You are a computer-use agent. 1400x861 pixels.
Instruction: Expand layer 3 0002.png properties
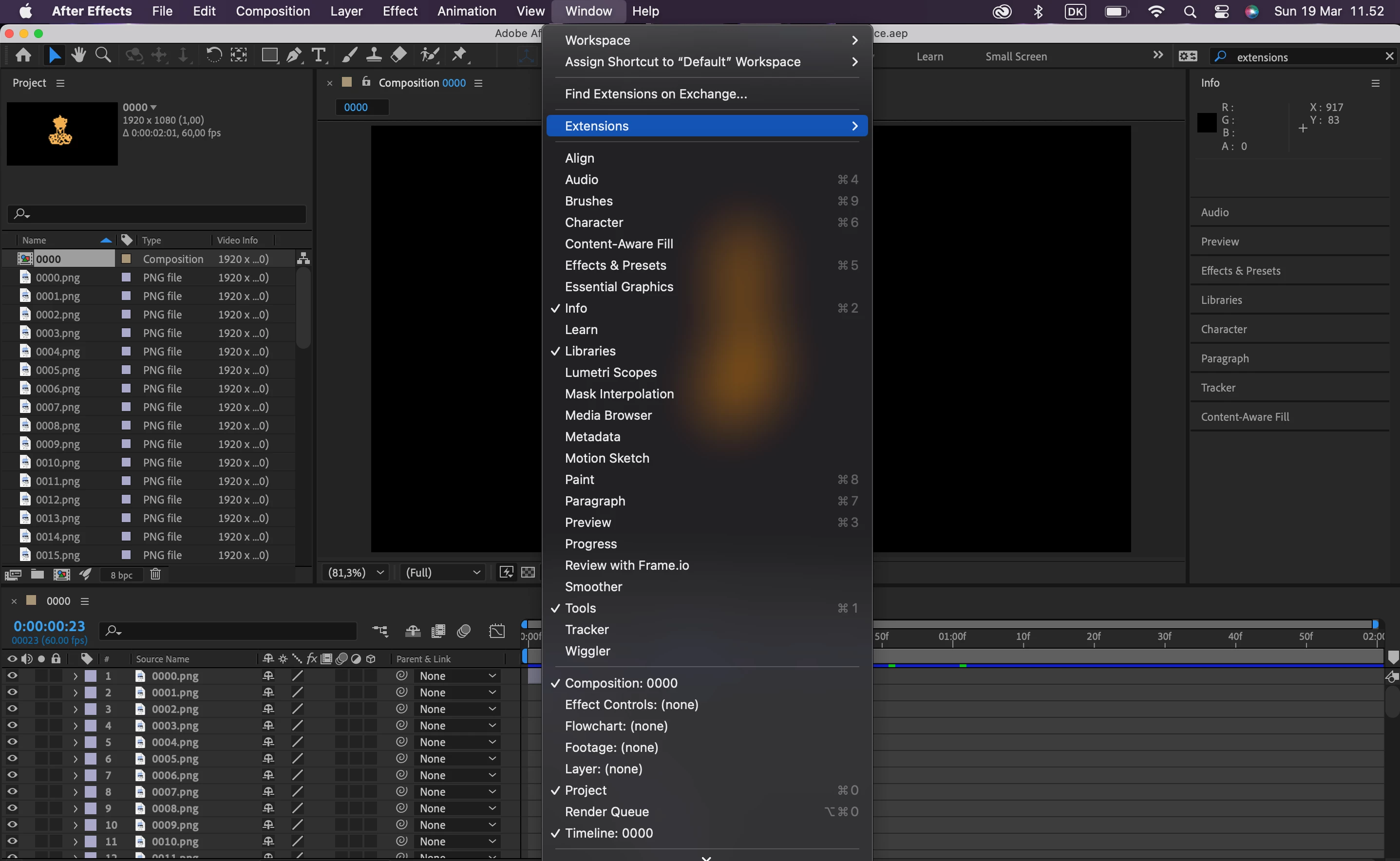pos(75,709)
